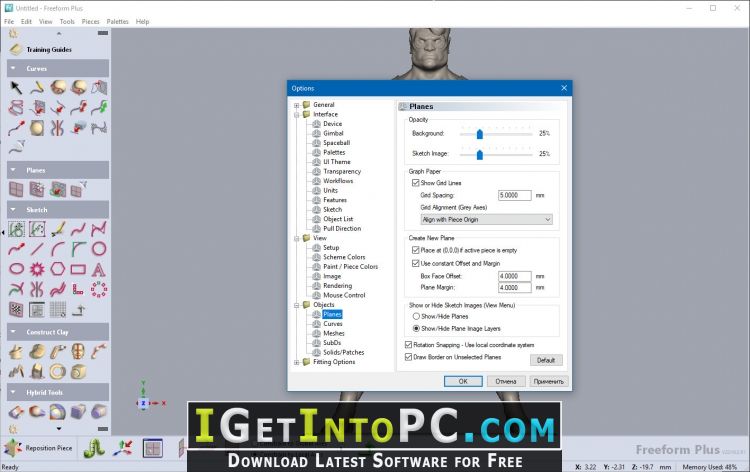Select the letter A text sketch tool
750x472 pixels.
pos(99,269)
